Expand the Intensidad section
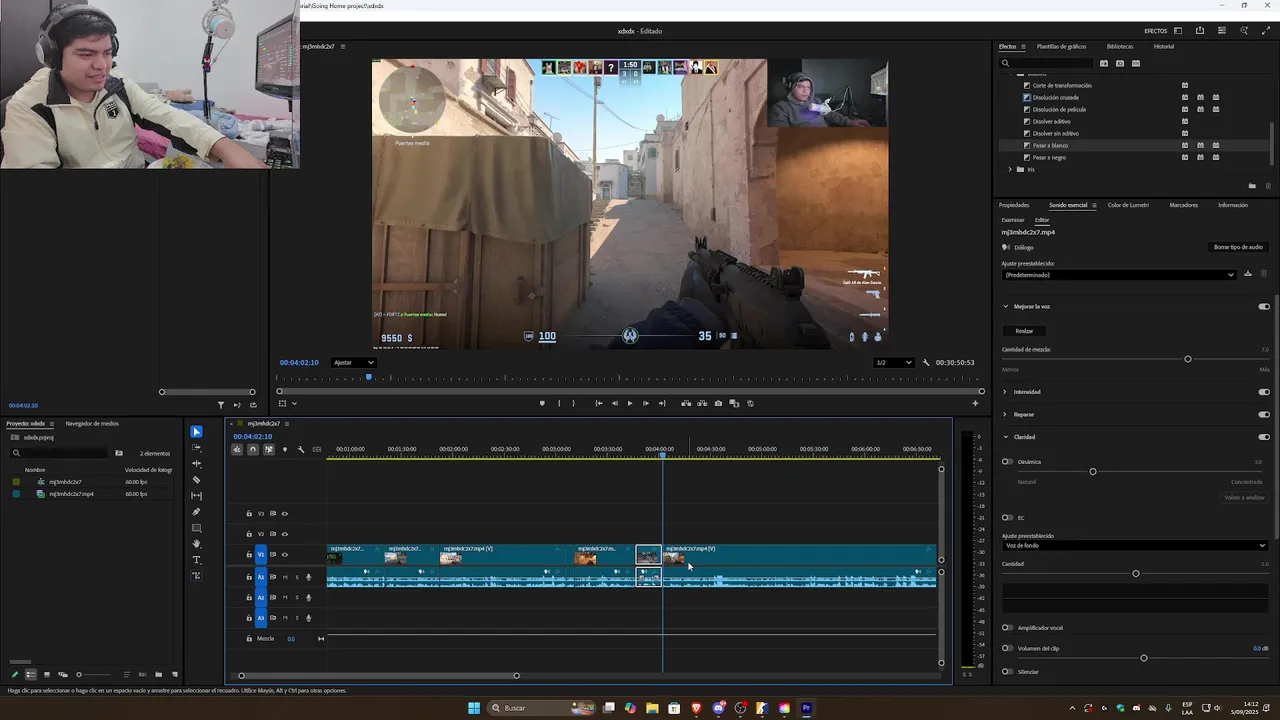Viewport: 1280px width, 720px height. 1006,392
